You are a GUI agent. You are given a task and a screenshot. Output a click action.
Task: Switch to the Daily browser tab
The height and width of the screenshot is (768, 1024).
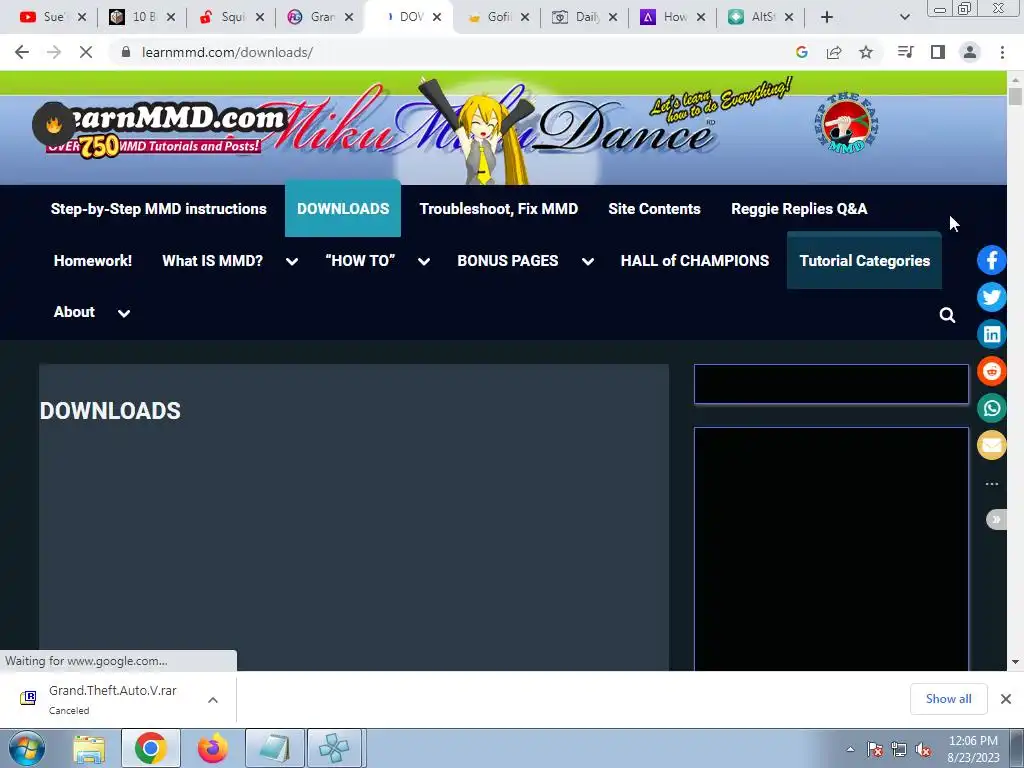tap(583, 17)
